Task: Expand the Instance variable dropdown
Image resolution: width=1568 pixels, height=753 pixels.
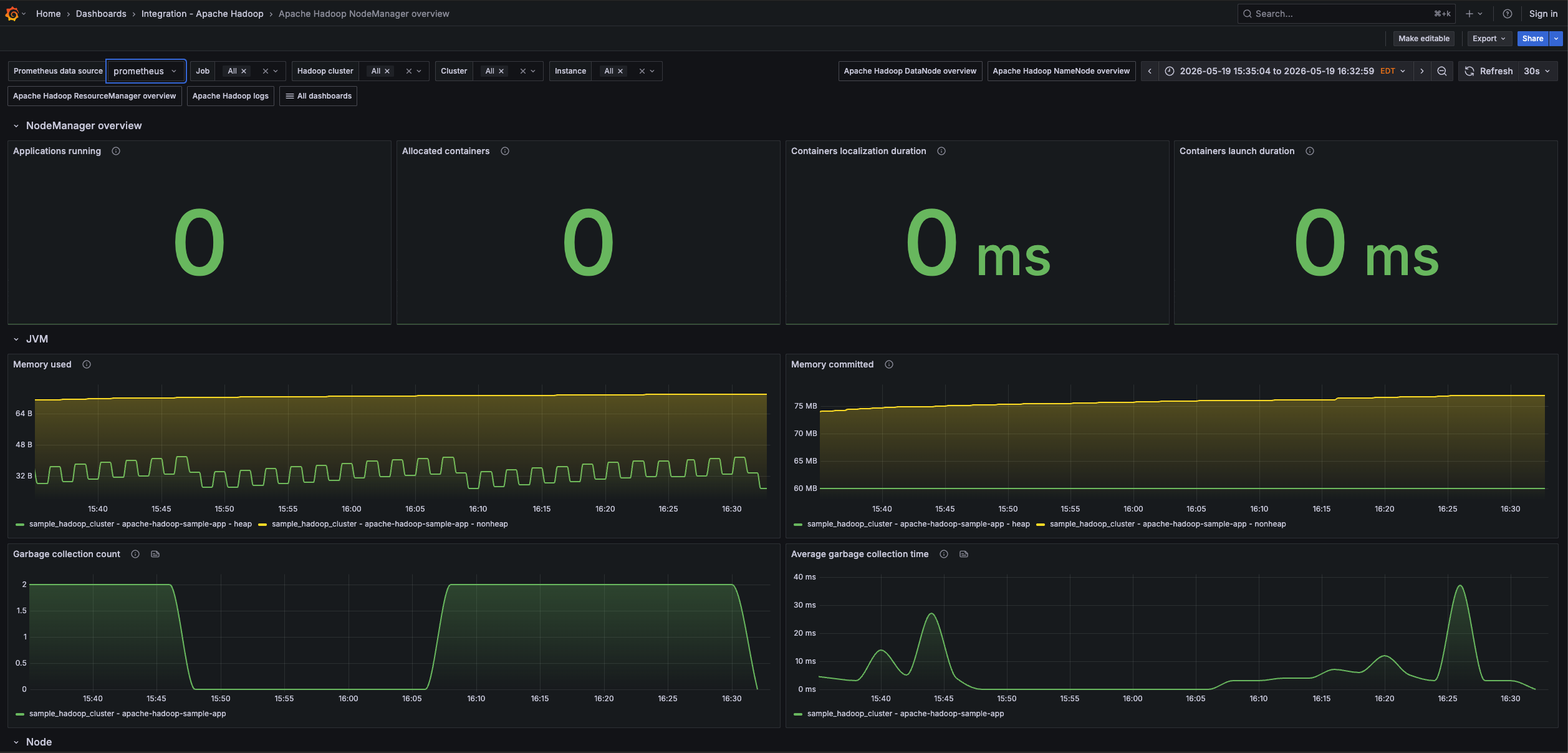Action: (x=652, y=71)
